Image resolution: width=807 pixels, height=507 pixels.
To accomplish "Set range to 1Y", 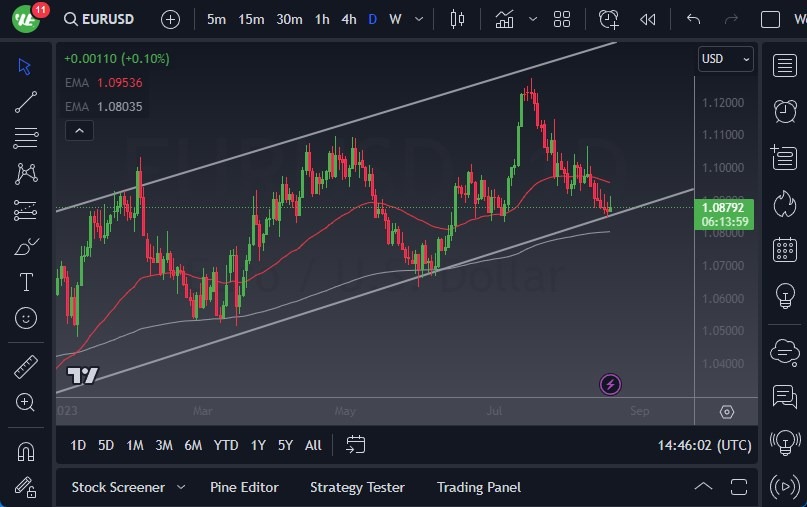I will pyautogui.click(x=258, y=445).
